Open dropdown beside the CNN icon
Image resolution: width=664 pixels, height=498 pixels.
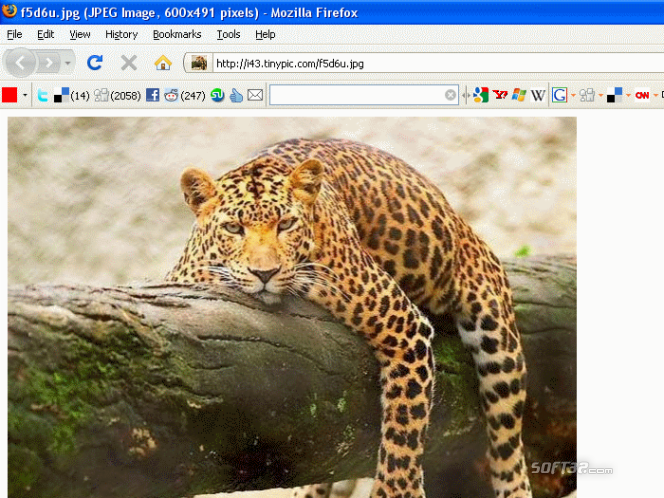656,95
